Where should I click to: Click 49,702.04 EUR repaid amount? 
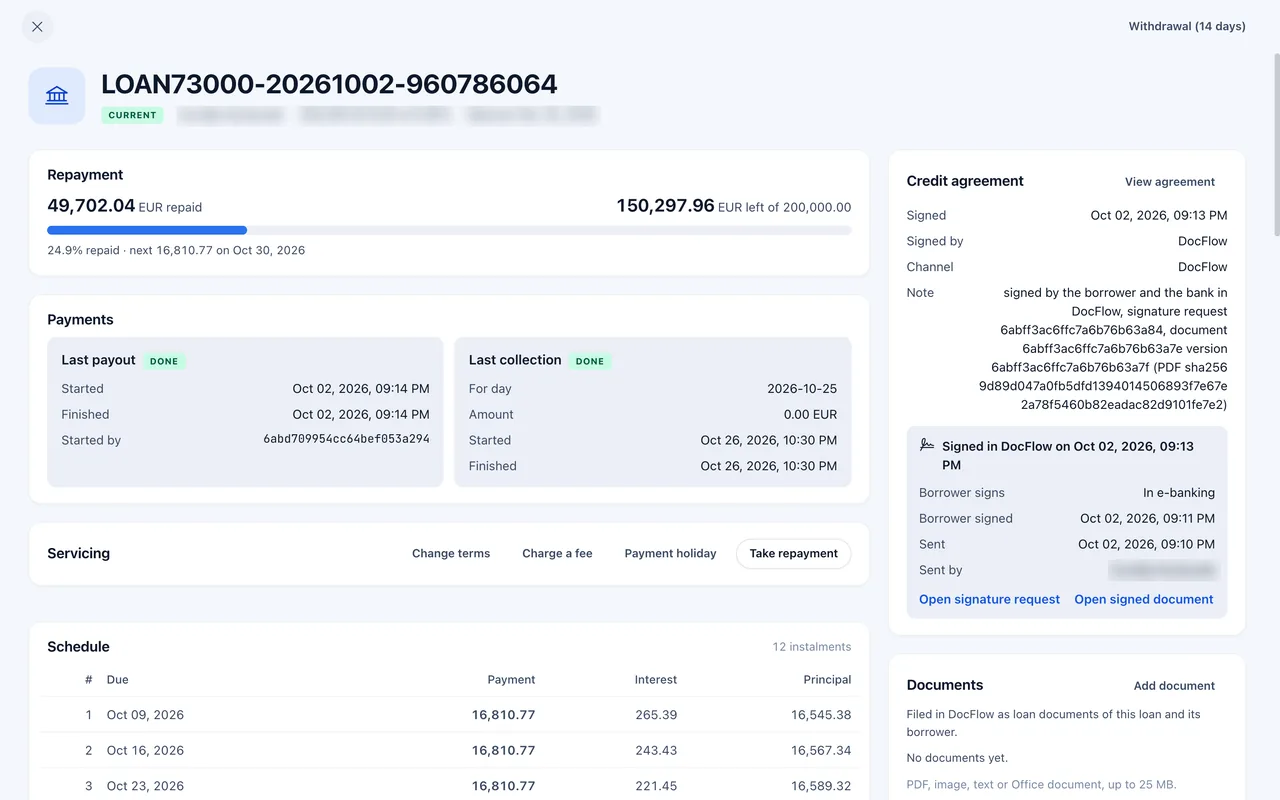coord(124,206)
